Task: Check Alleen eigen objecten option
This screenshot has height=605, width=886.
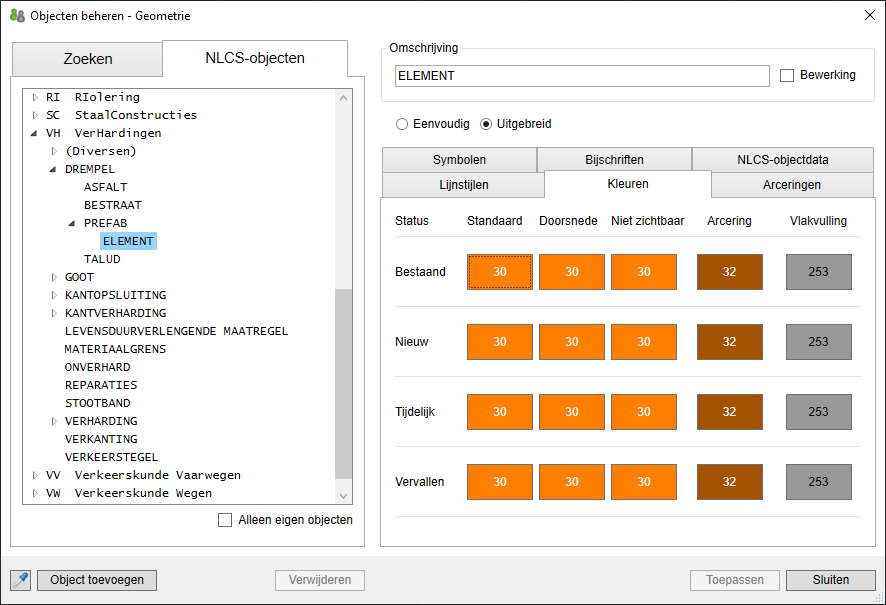Action: pos(225,520)
